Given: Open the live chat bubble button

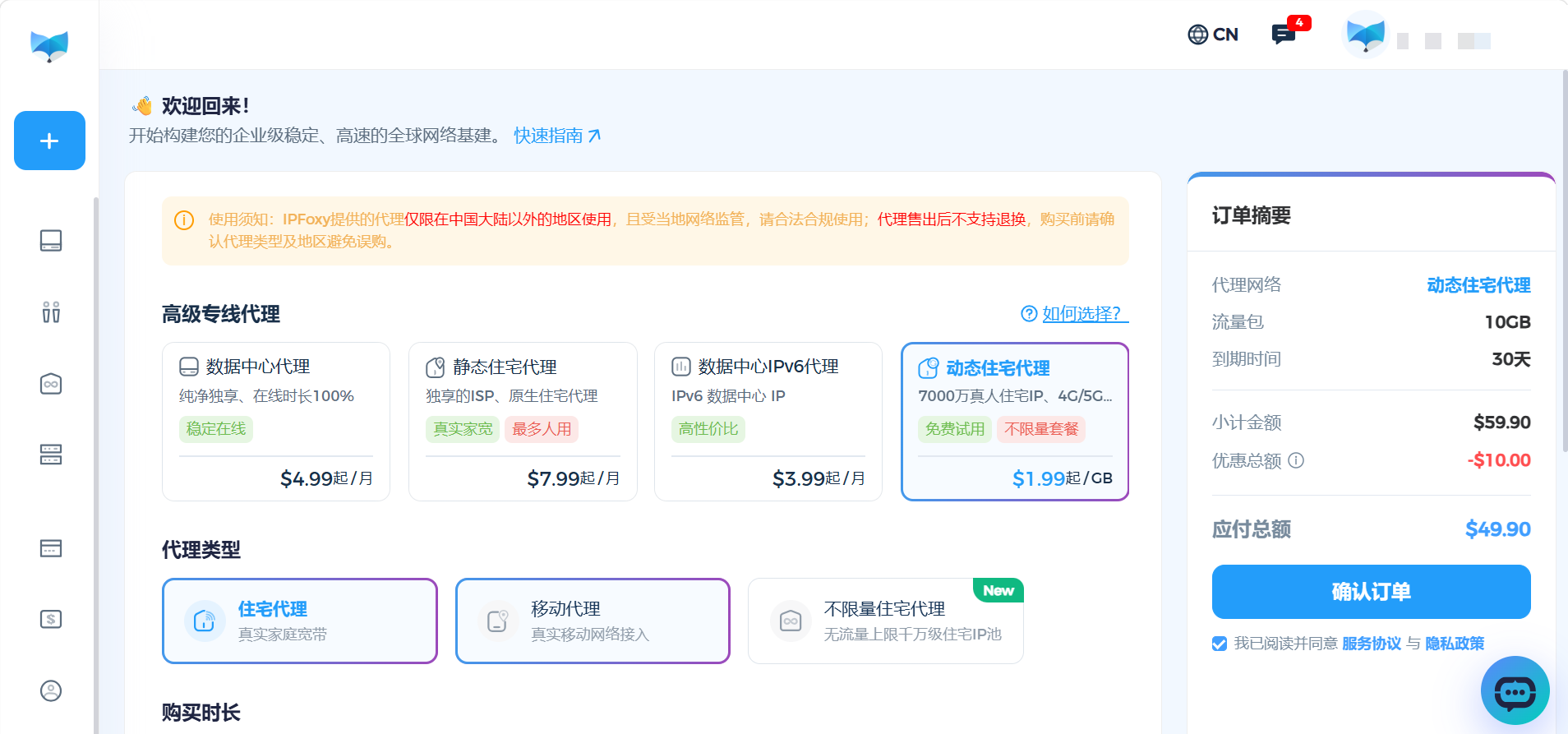Looking at the screenshot, I should (1515, 690).
